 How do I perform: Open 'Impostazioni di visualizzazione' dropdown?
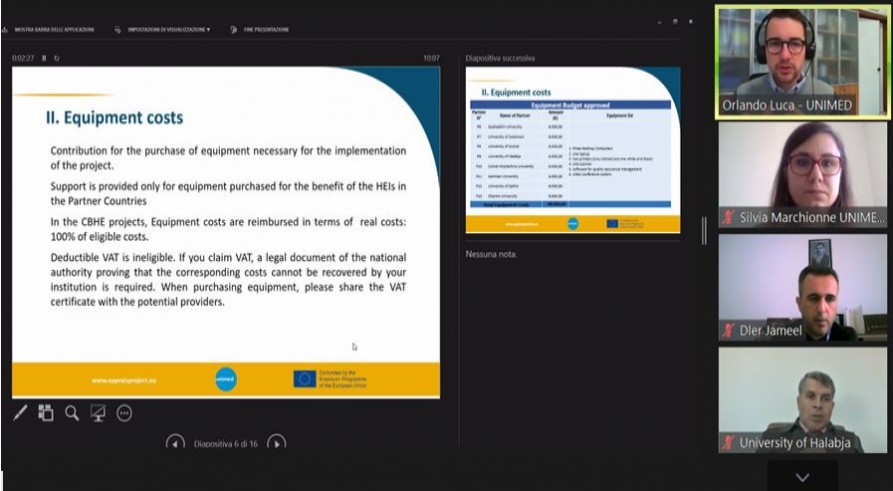click(169, 30)
